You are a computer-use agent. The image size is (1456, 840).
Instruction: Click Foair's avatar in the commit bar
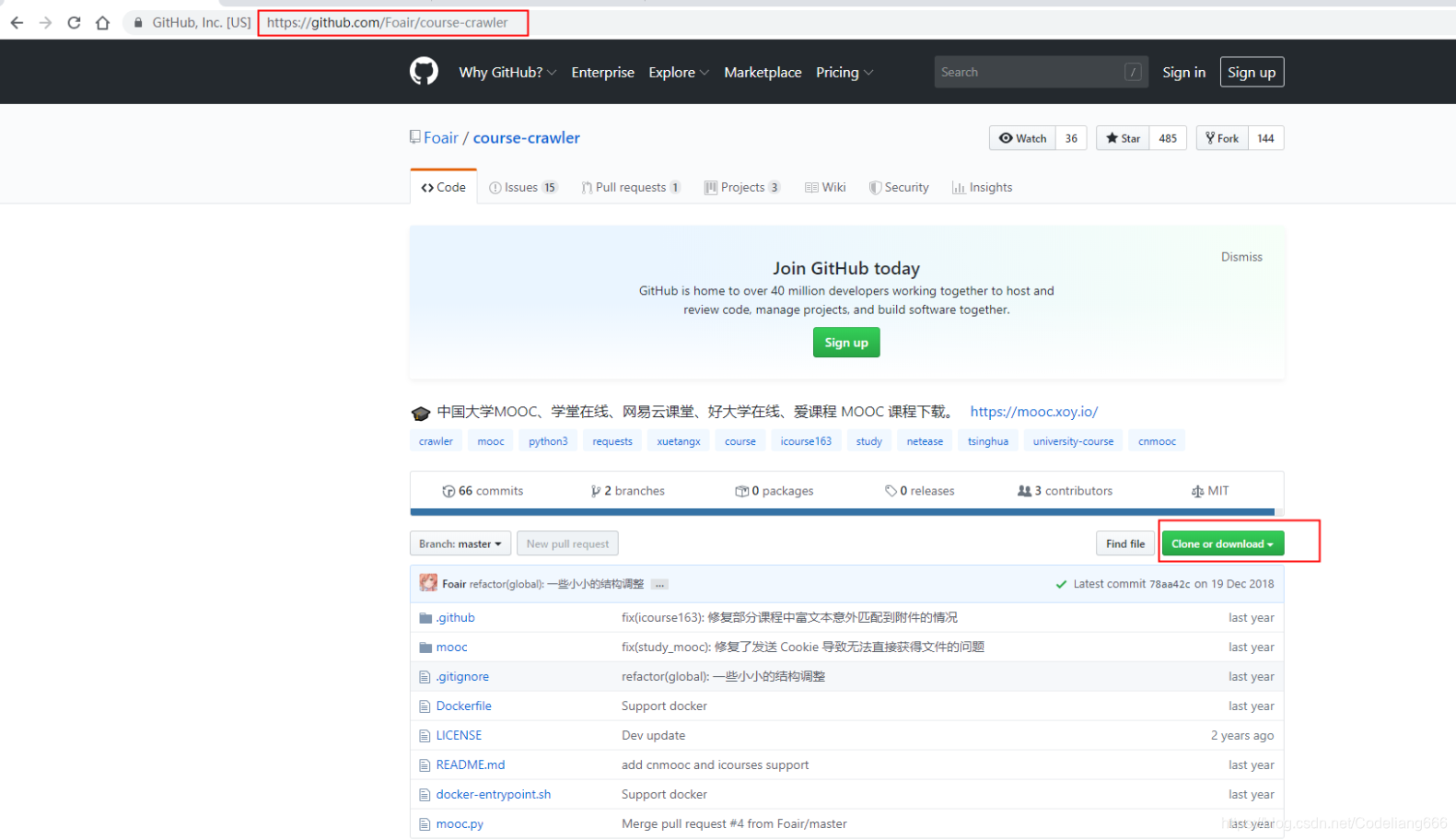pyautogui.click(x=428, y=583)
